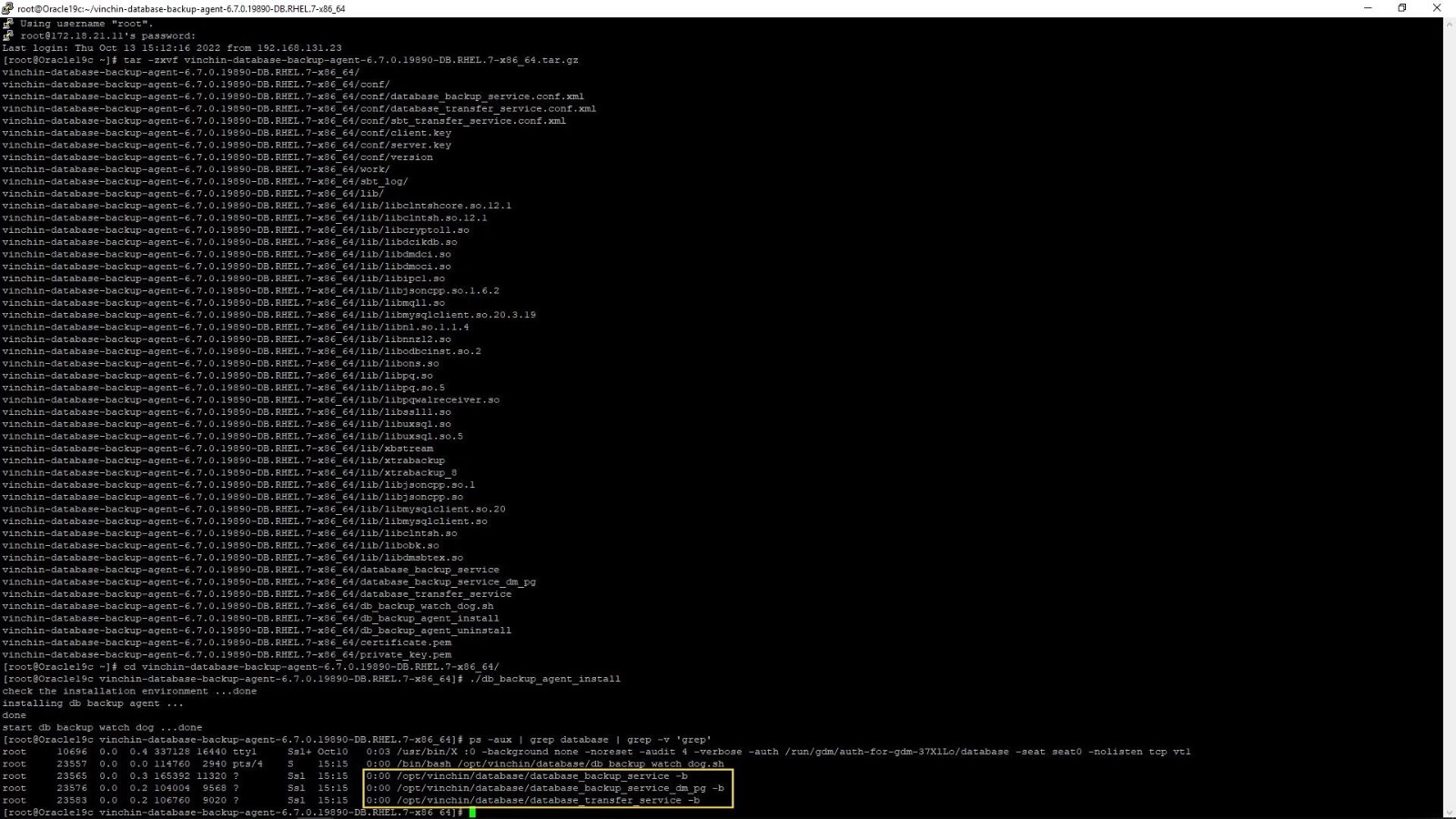Click the Last login Thu Oct 13 line
1456x819 pixels.
[172, 48]
